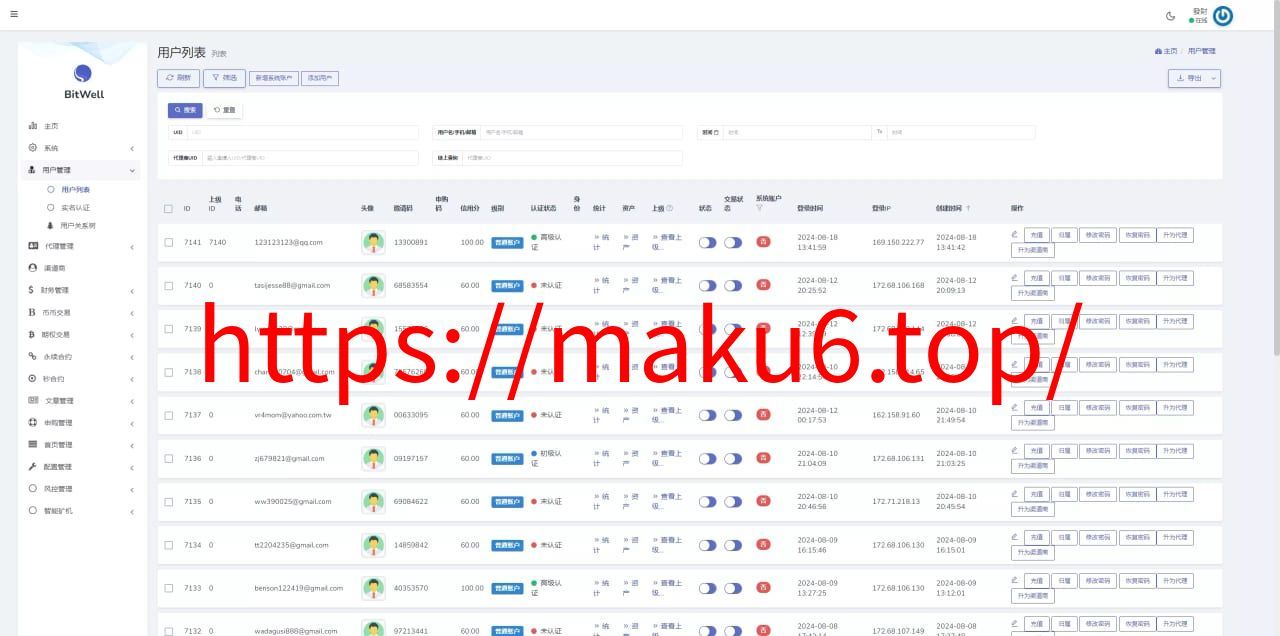This screenshot has width=1280, height=636.
Task: Open 渠道商 sidebar item
Action: coord(54,268)
